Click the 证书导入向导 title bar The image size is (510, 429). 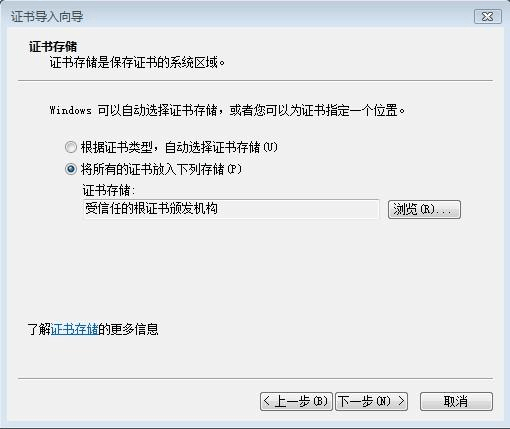point(233,16)
